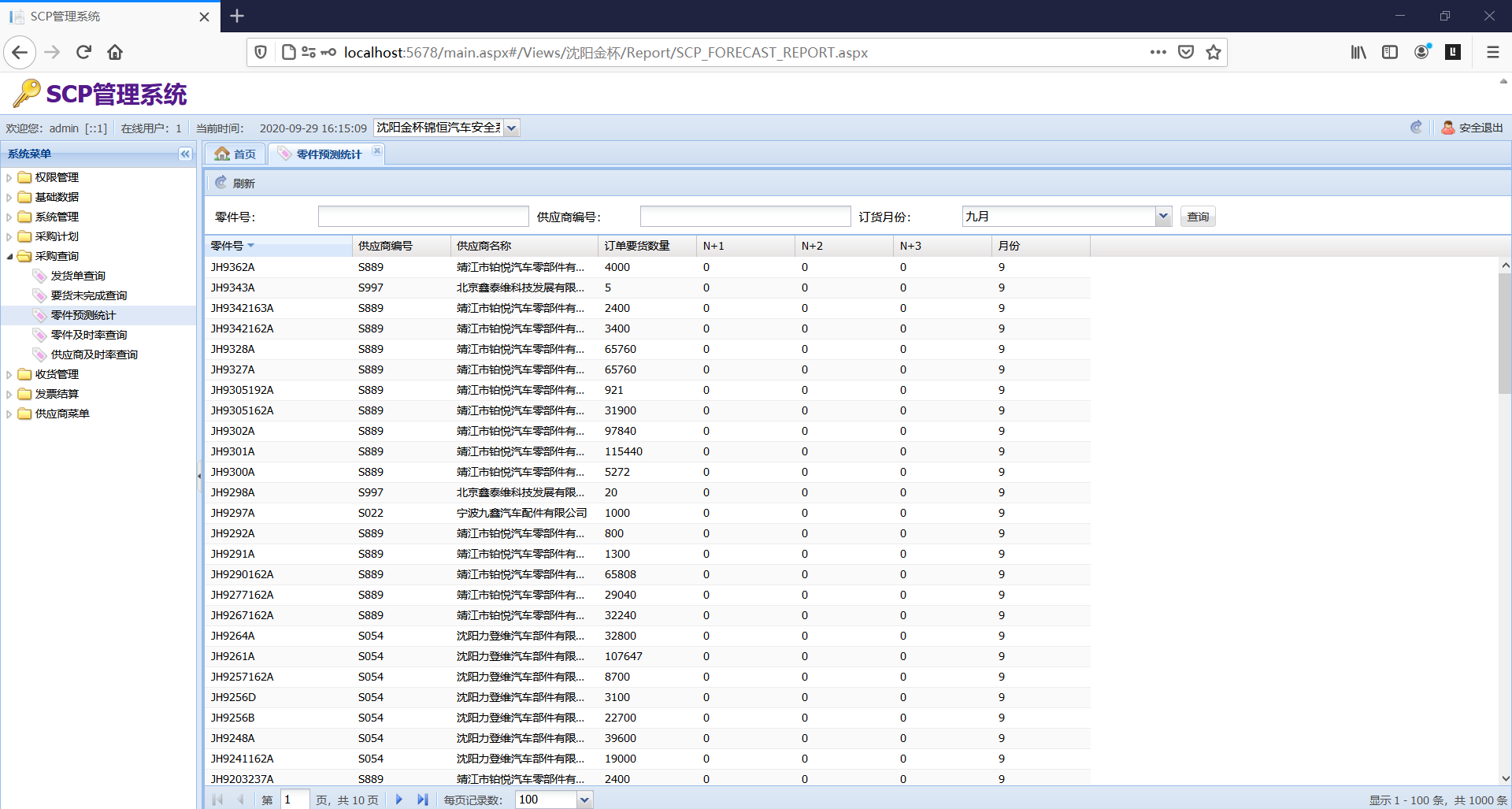The image size is (1512, 809).
Task: Expand the 供应商菜单 folder
Action: [9, 414]
